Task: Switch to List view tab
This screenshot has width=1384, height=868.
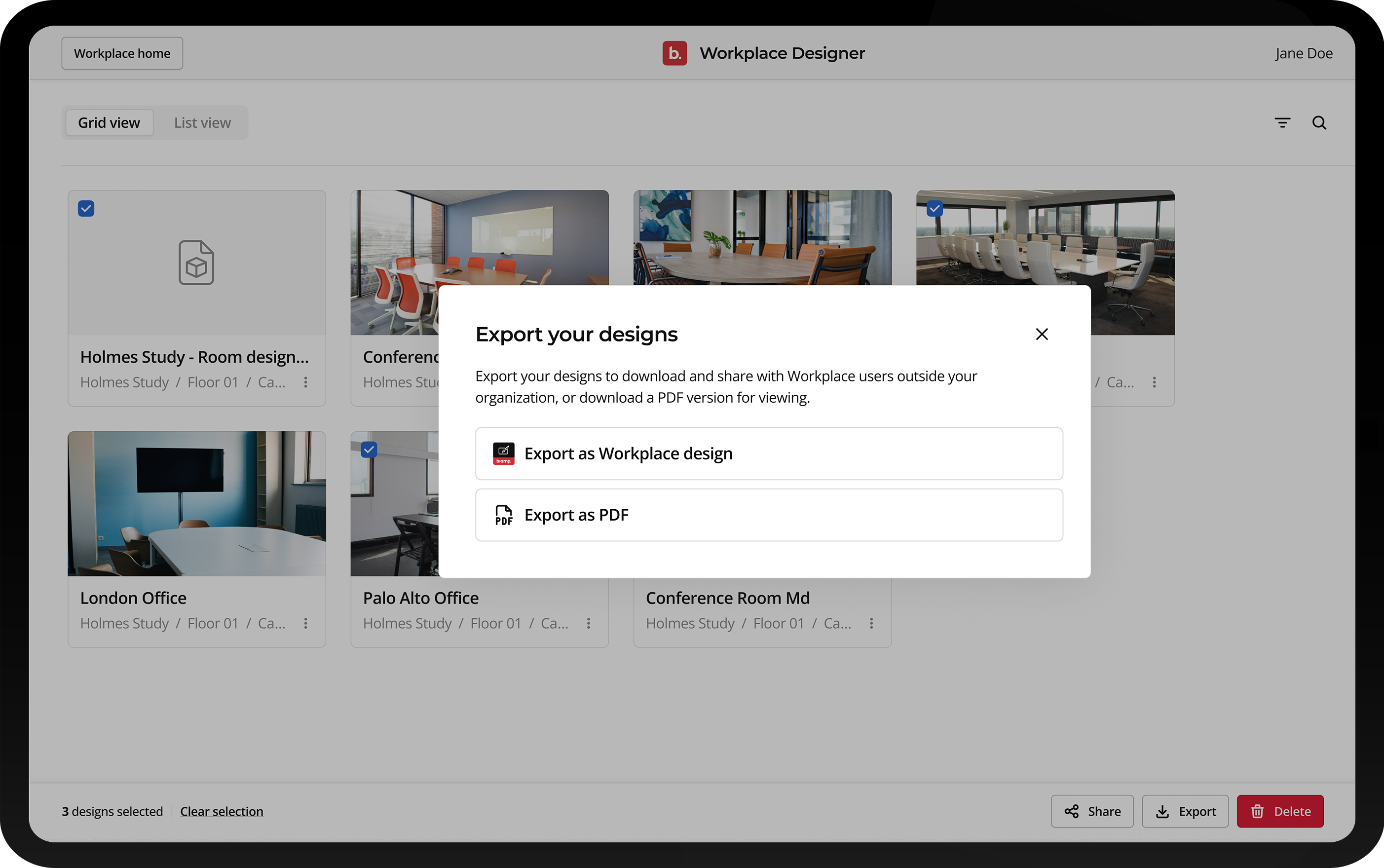Action: click(x=202, y=123)
